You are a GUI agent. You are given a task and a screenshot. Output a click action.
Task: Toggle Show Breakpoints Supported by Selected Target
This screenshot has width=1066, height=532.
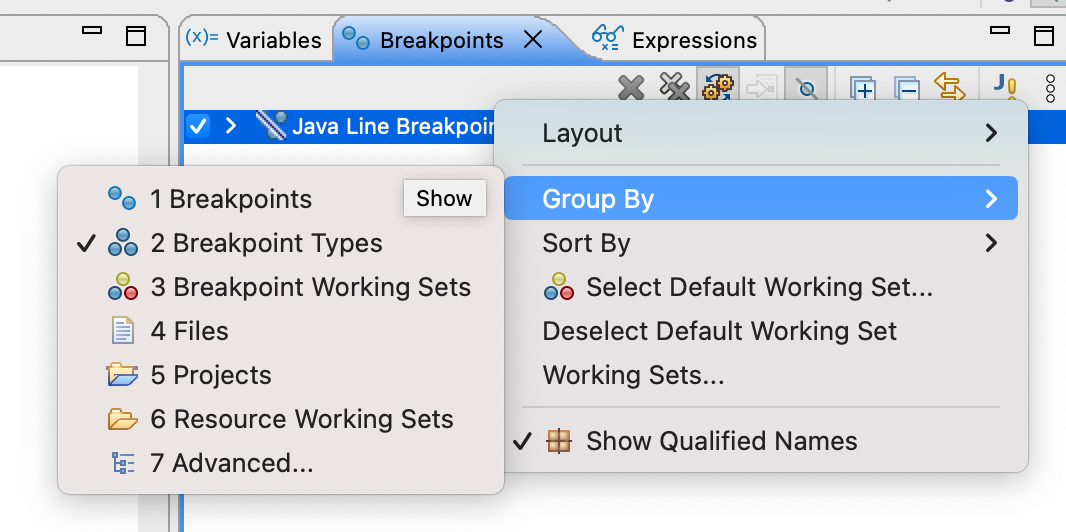coord(718,88)
